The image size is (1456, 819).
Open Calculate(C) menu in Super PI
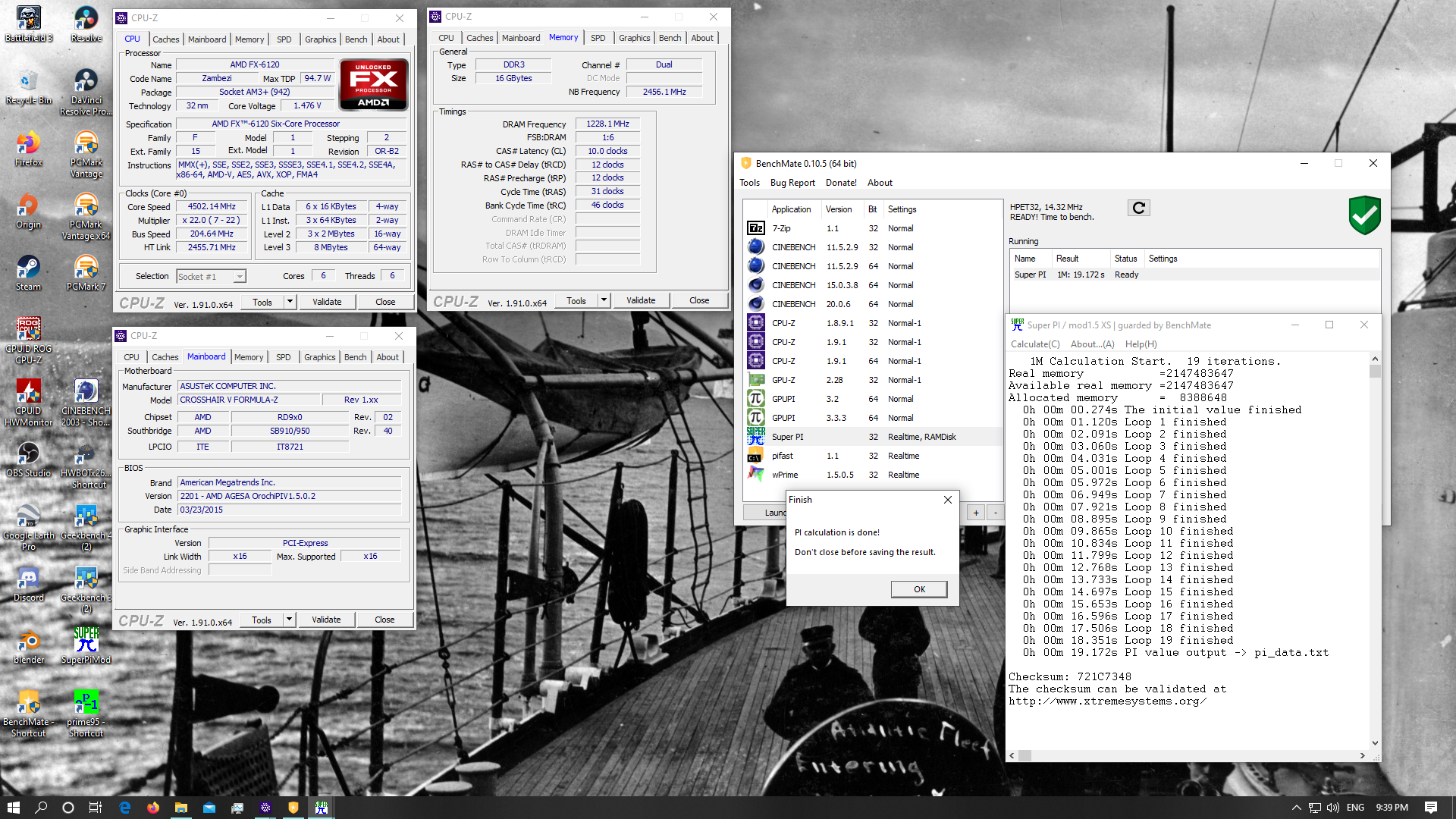(1035, 344)
